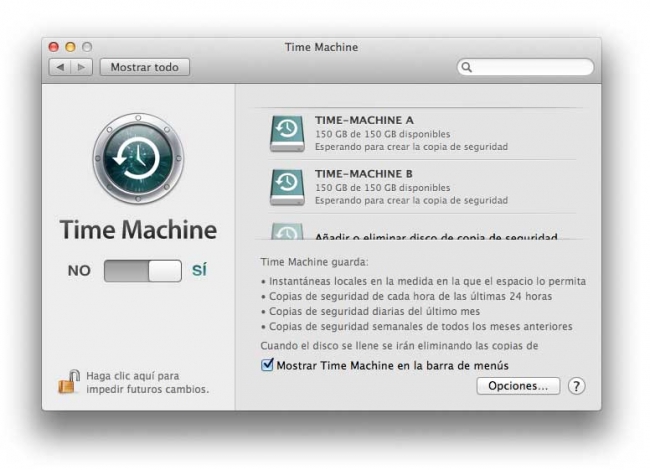The image size is (650, 470).
Task: Go forward with the right arrow button
Action: click(82, 67)
